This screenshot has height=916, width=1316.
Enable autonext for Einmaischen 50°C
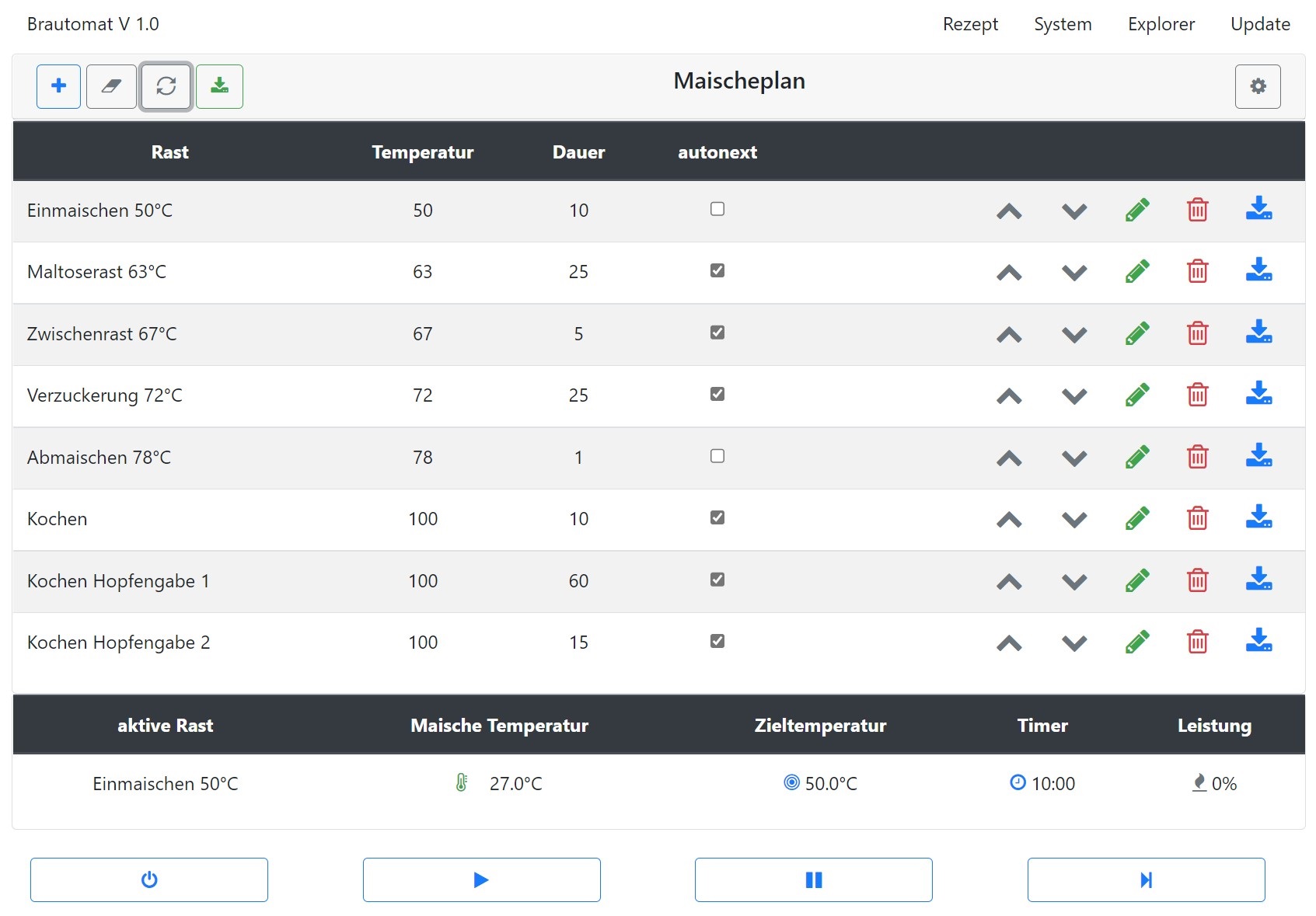pos(717,209)
